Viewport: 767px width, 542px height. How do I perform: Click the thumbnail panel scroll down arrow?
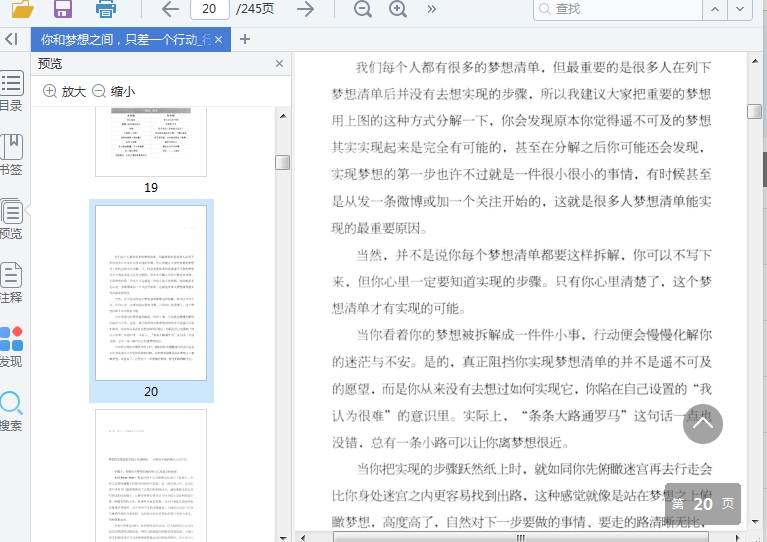point(283,538)
